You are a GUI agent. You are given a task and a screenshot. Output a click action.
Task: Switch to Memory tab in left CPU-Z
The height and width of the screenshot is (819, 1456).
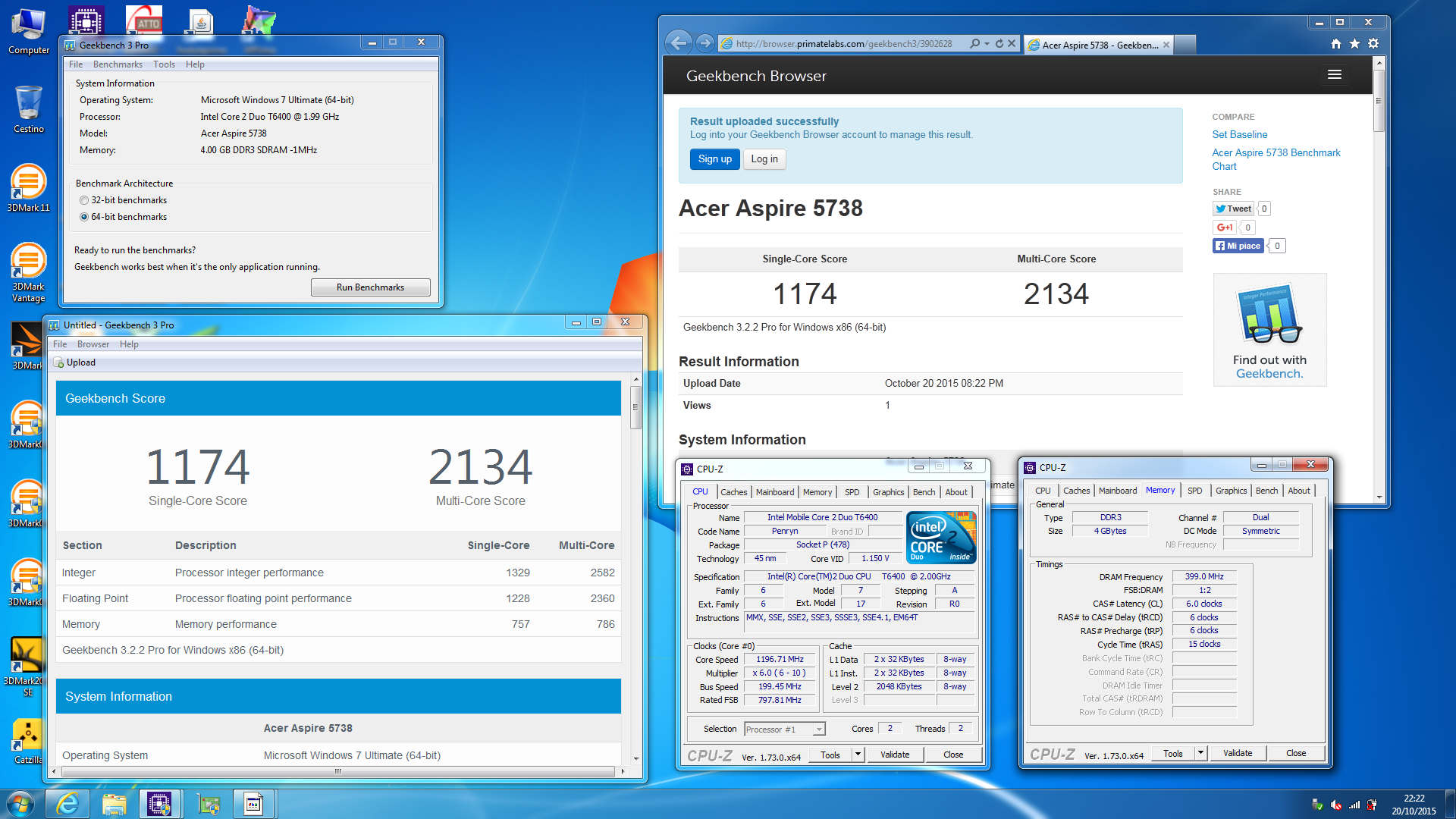[817, 492]
